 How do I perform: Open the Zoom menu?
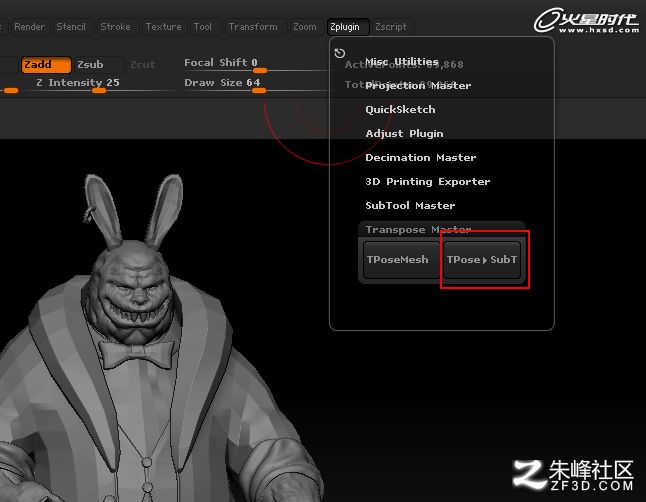tap(305, 27)
